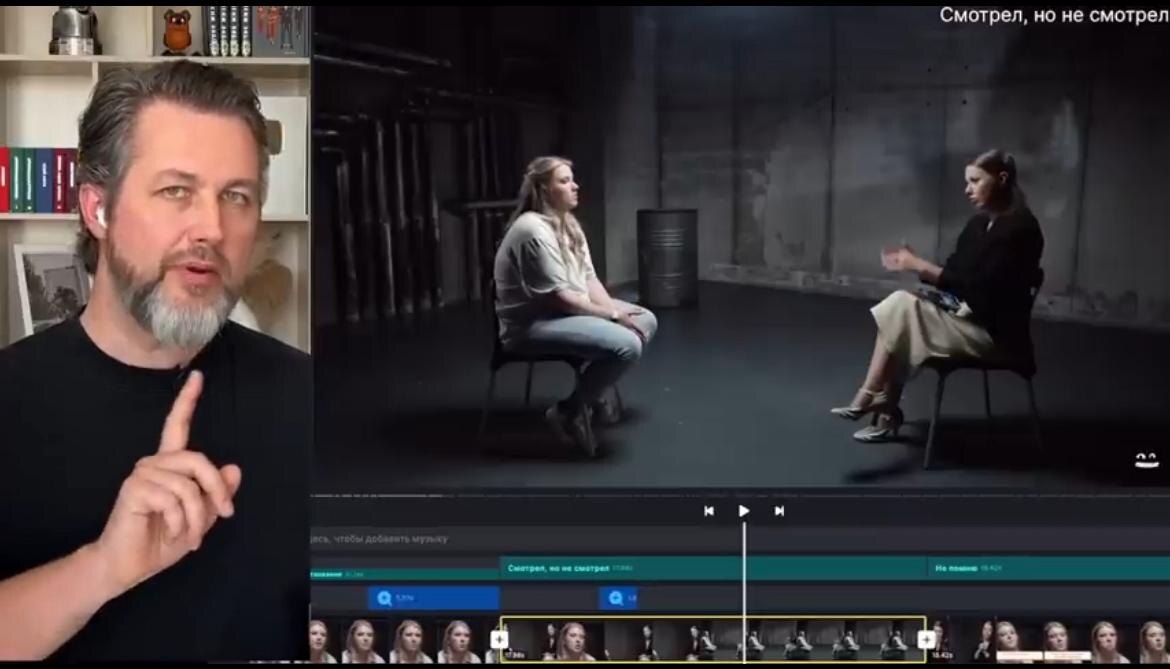Play the video preview
Screen dimensions: 1170x669
[743, 511]
